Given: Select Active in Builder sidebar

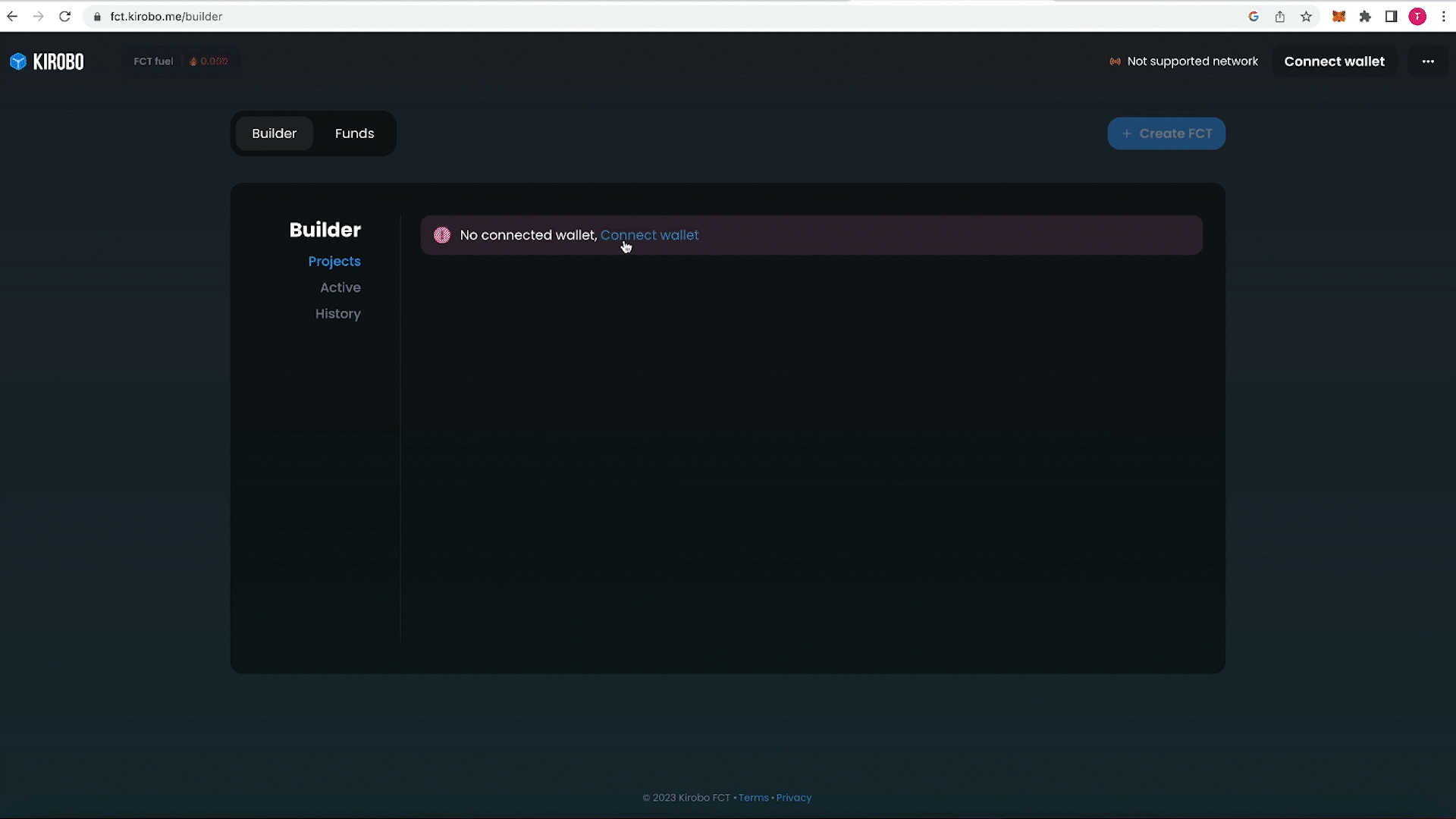Looking at the screenshot, I should coord(340,287).
